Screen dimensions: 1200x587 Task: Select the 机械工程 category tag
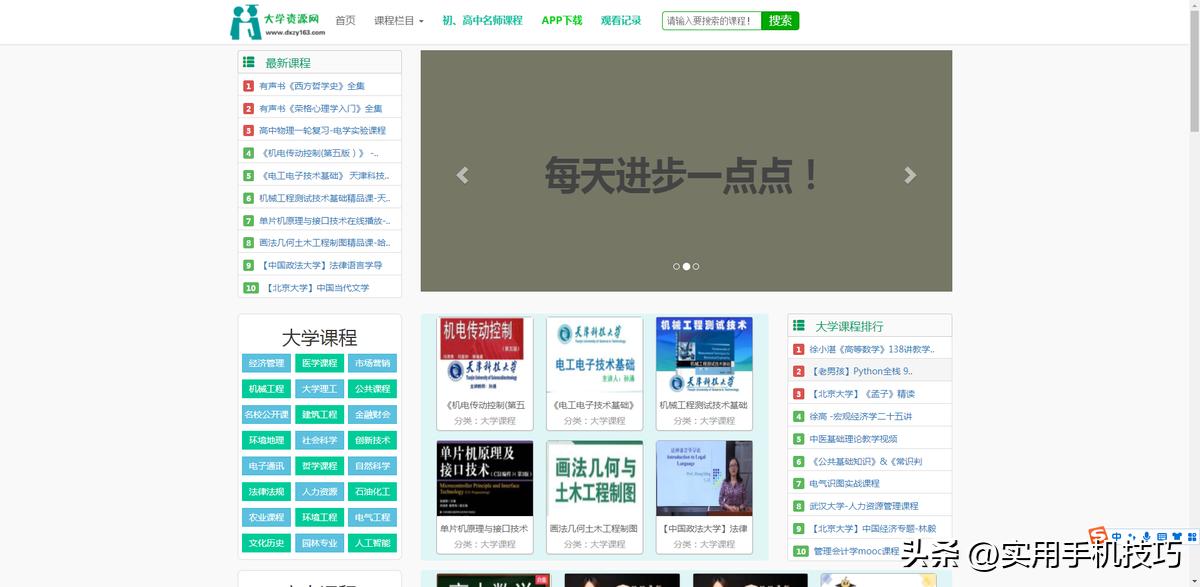coord(265,388)
